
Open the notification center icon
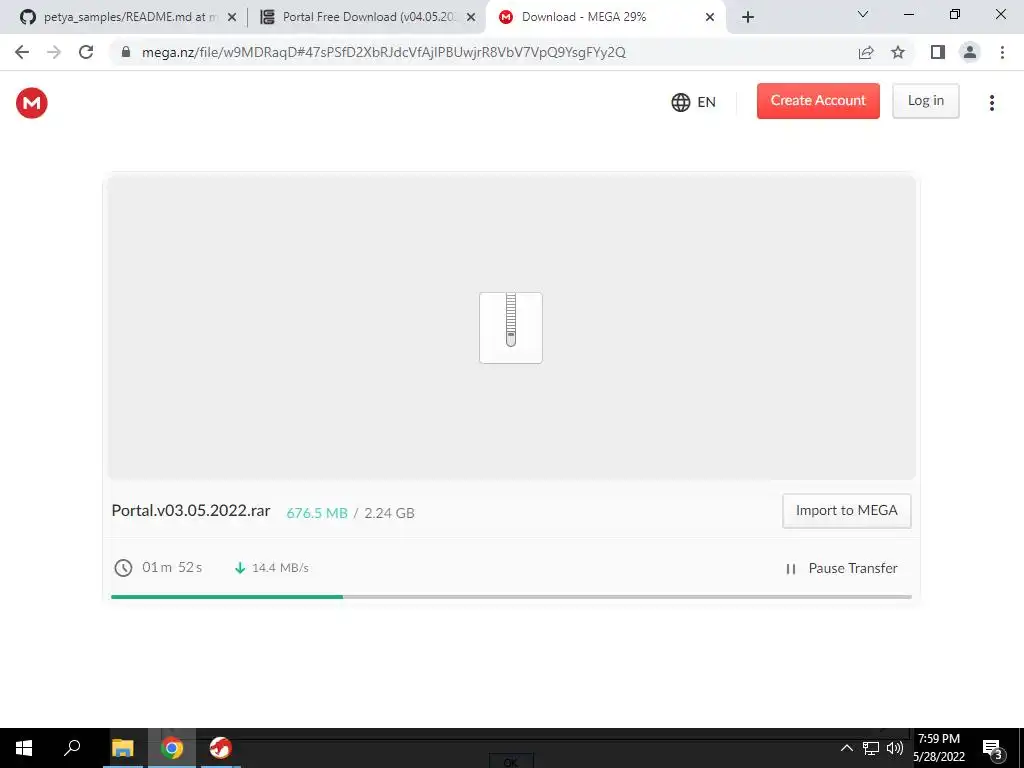[992, 749]
